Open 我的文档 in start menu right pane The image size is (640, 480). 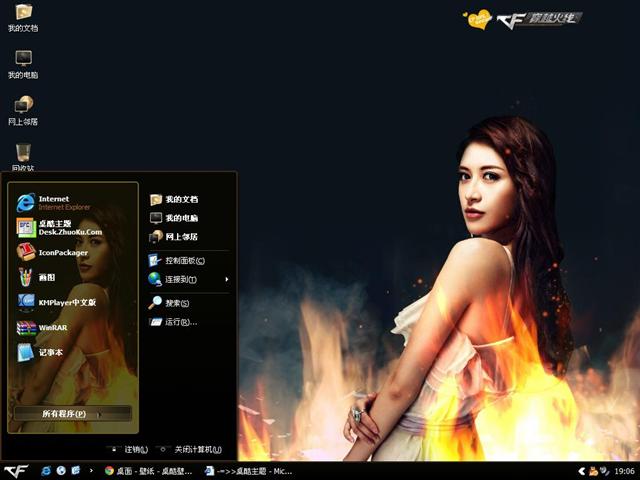pos(174,200)
